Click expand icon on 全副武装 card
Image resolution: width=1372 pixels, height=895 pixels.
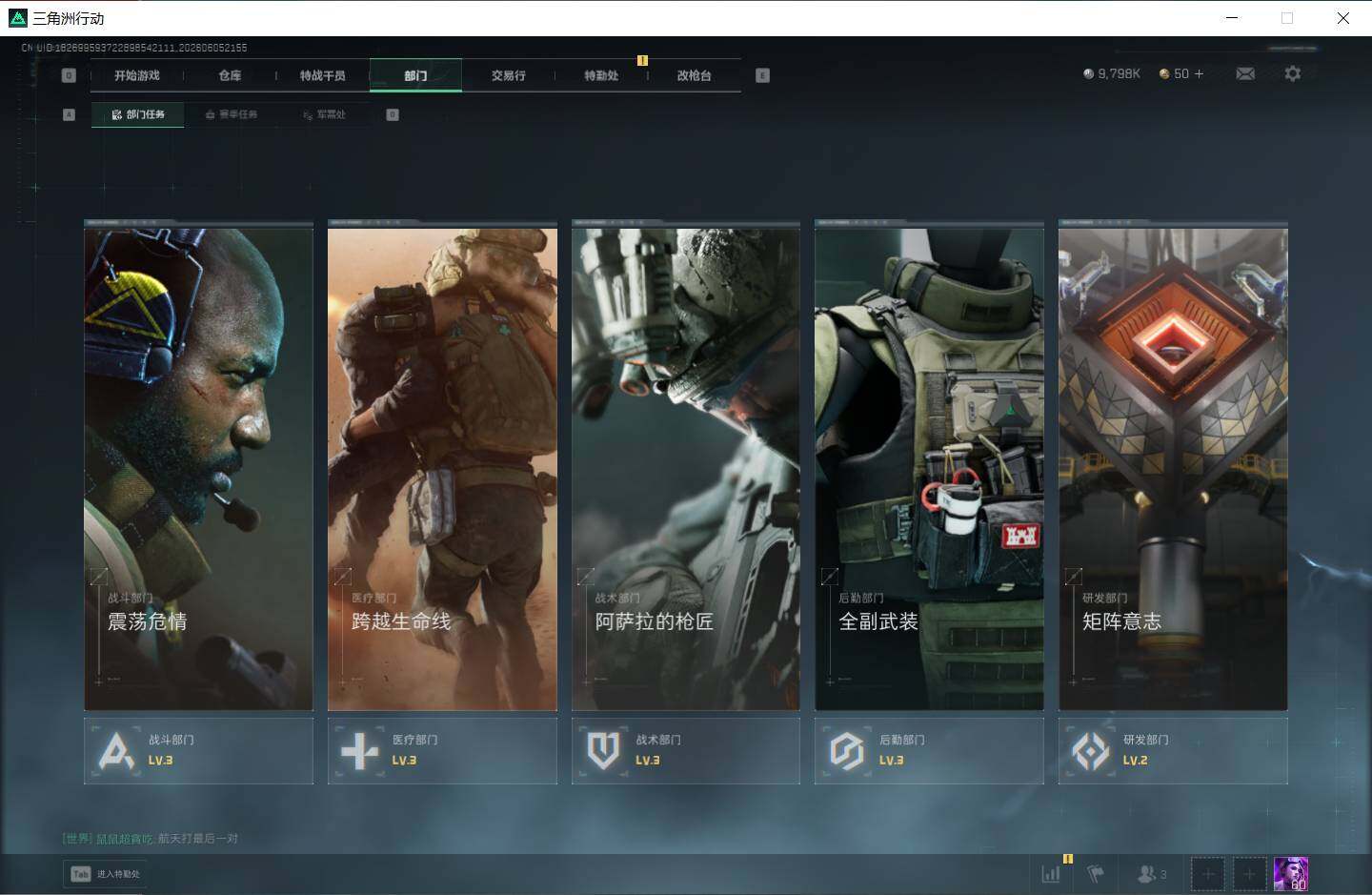(x=830, y=577)
